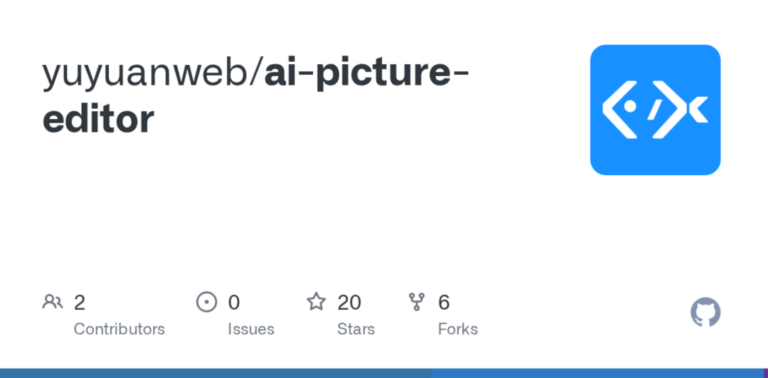
Task: Click the contributors people icon
Action: coord(52,302)
